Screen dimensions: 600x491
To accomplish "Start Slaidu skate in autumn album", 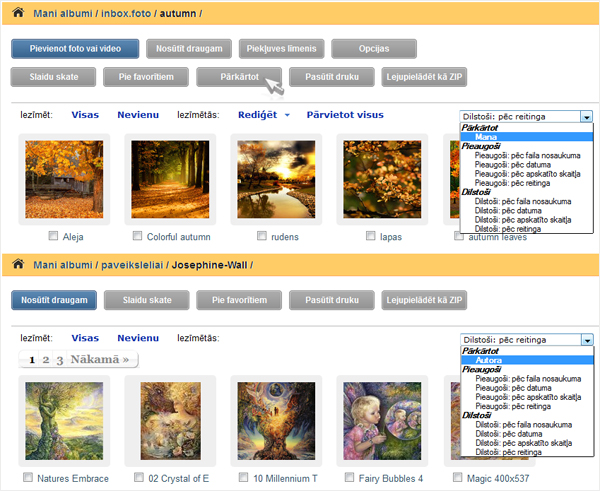I will coord(54,77).
